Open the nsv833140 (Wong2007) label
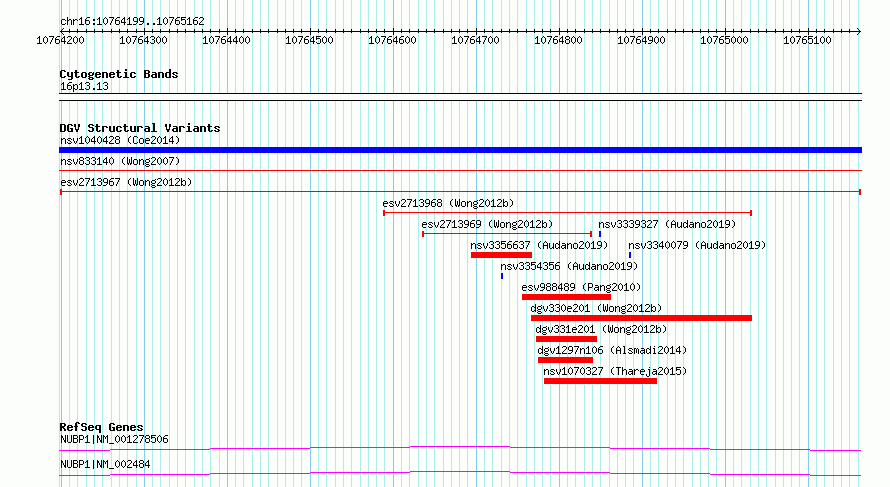The image size is (890, 487). pyautogui.click(x=120, y=161)
